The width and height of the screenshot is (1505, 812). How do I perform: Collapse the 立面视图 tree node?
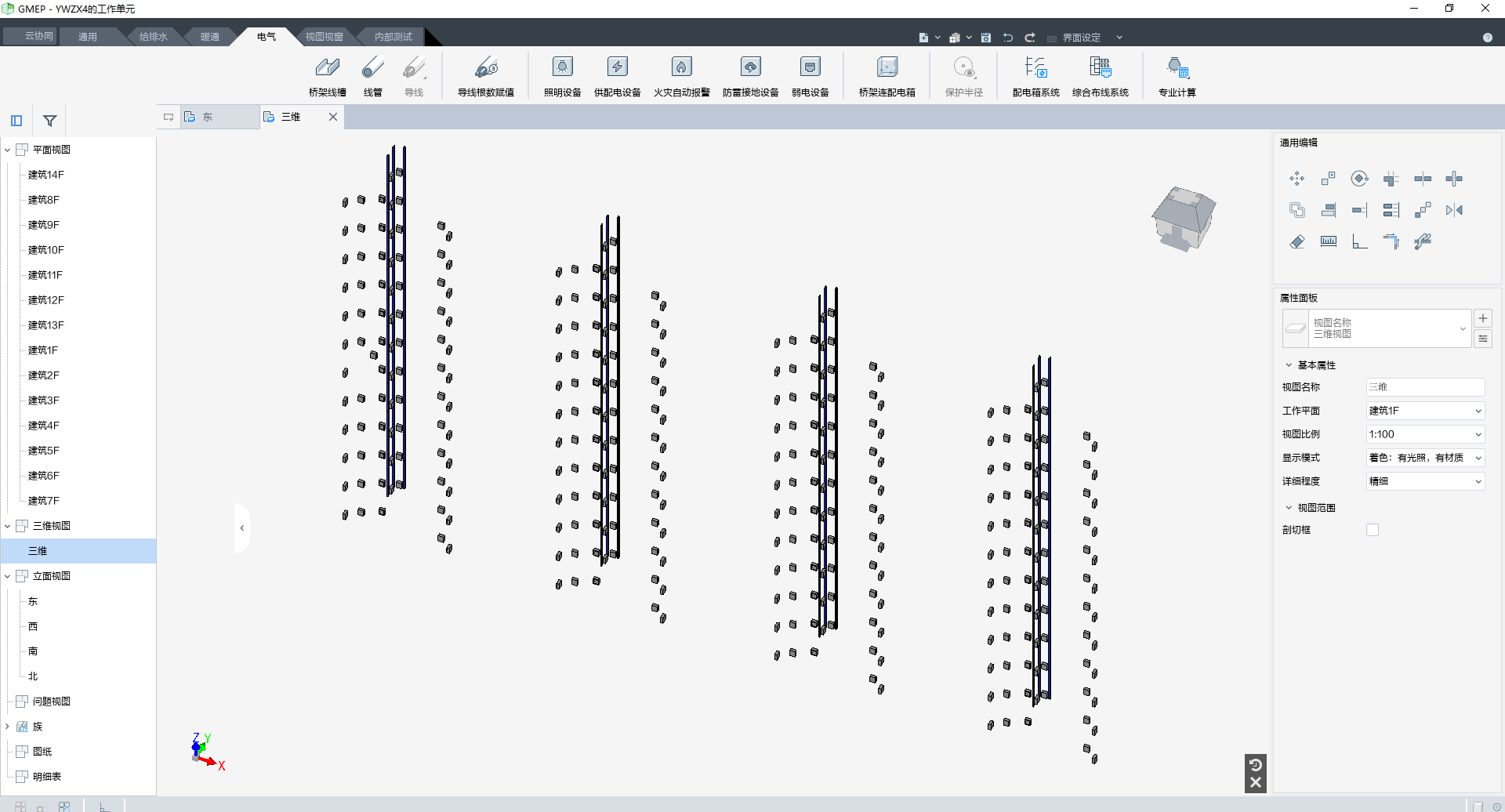click(x=7, y=576)
